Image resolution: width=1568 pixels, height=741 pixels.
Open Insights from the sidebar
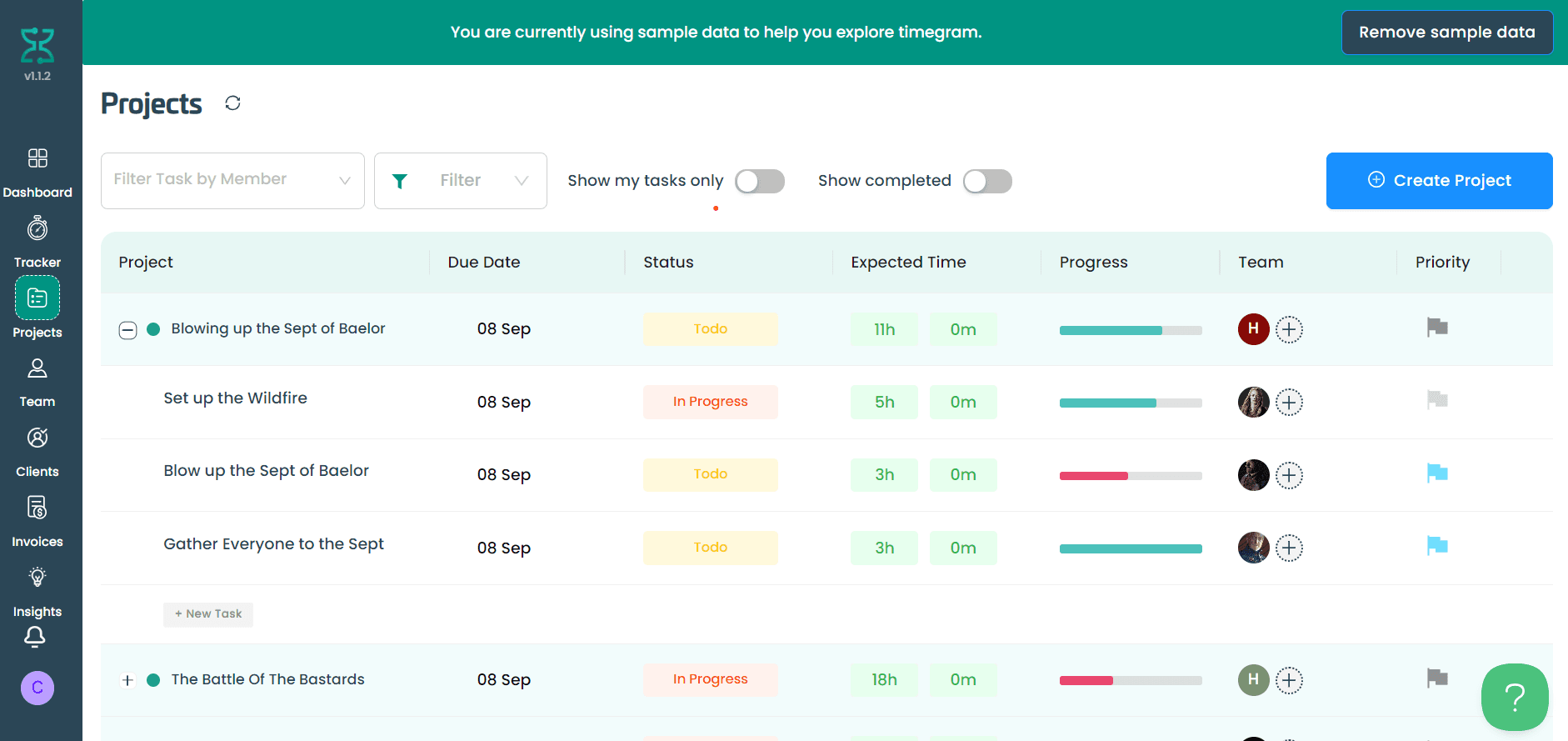[x=37, y=593]
